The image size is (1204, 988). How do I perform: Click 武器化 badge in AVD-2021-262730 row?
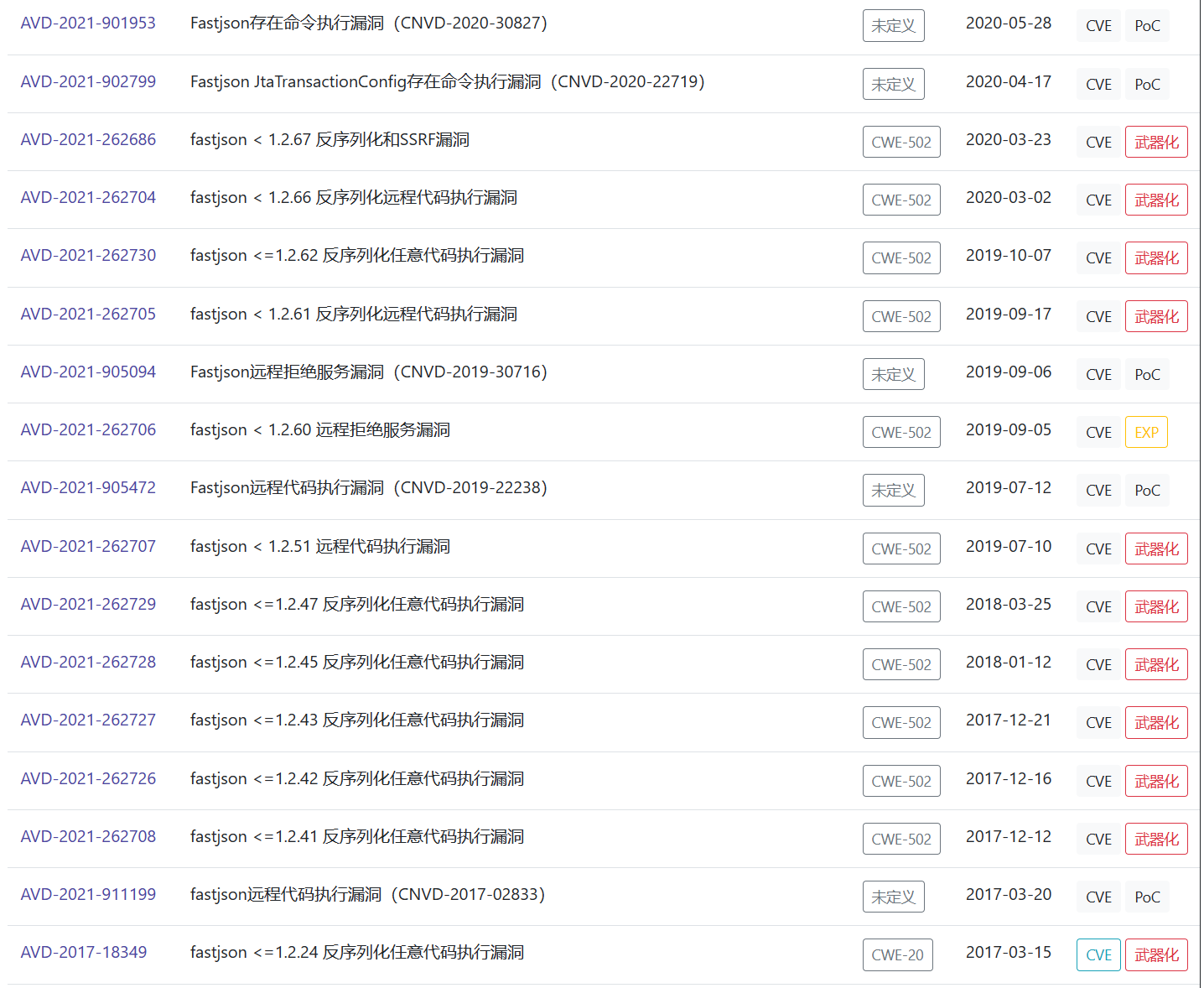[x=1156, y=258]
